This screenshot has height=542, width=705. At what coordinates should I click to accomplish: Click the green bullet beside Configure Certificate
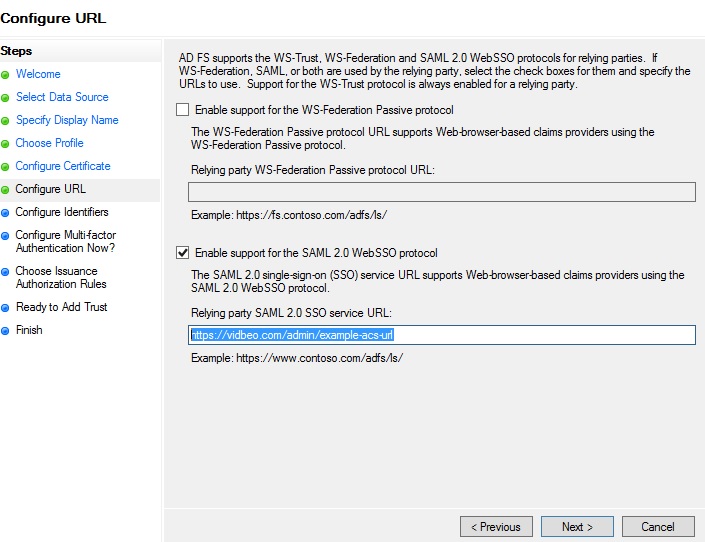tap(5, 167)
